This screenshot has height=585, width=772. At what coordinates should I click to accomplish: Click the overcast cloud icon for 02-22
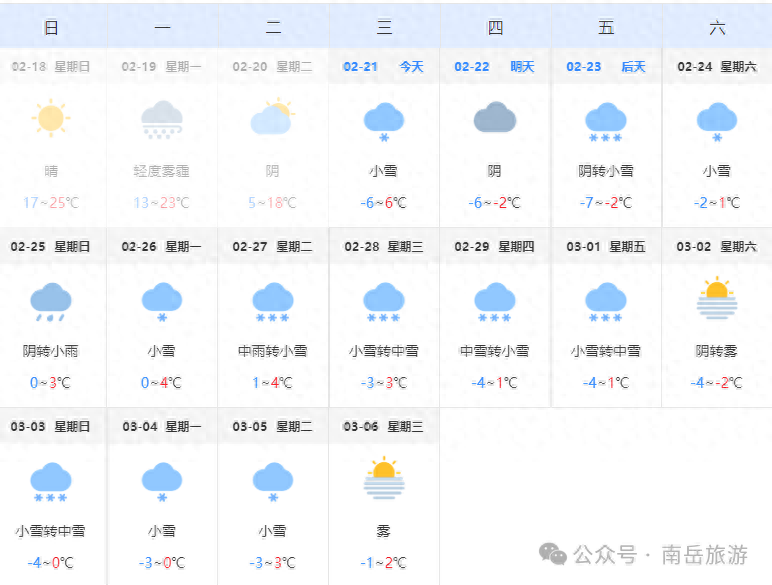[x=495, y=117]
